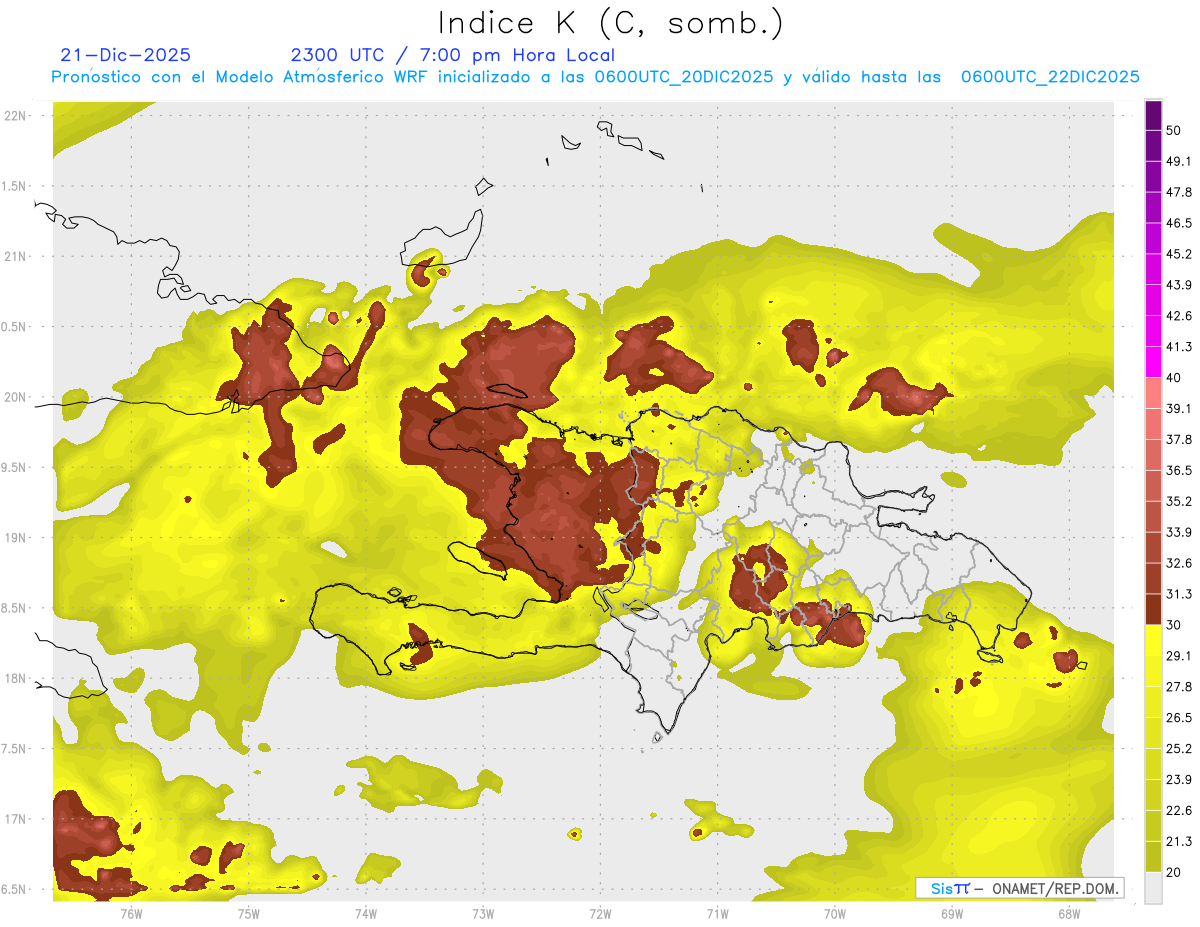
Task: Click the "42.6" colorbar value
Action: tap(1179, 316)
